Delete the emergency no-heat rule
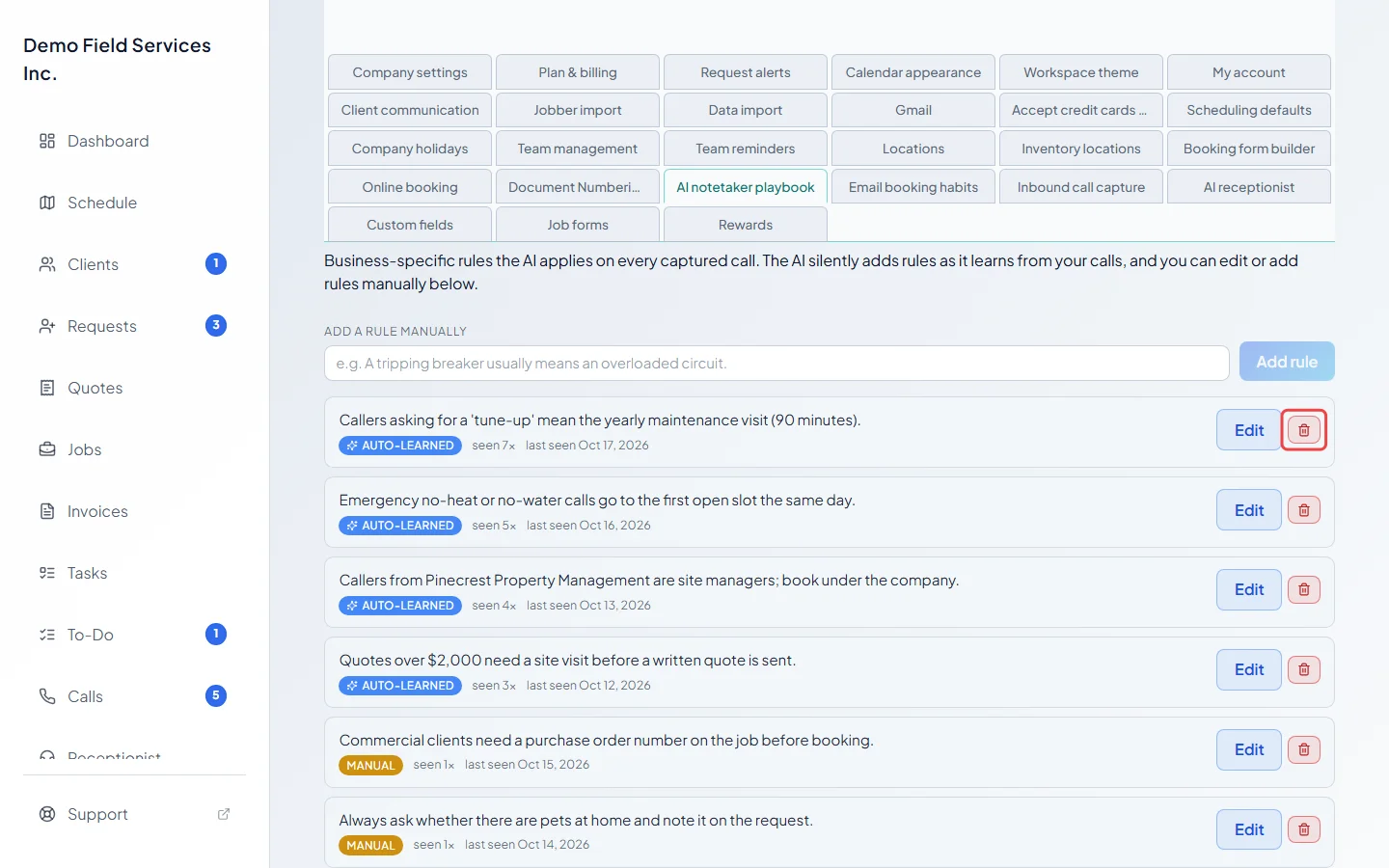1389x868 pixels. click(1303, 510)
